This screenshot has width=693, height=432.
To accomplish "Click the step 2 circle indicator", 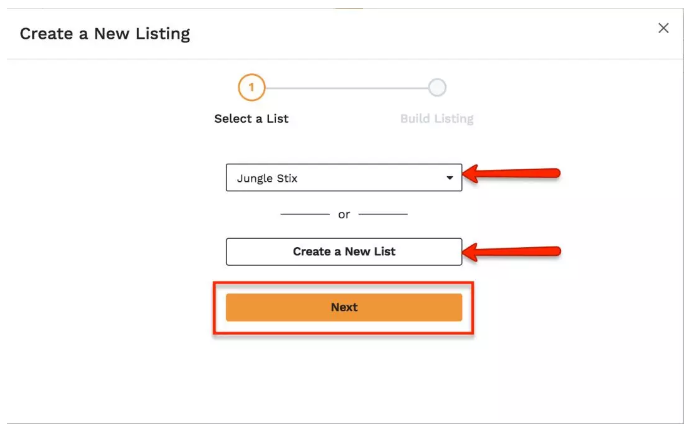I will pos(437,88).
